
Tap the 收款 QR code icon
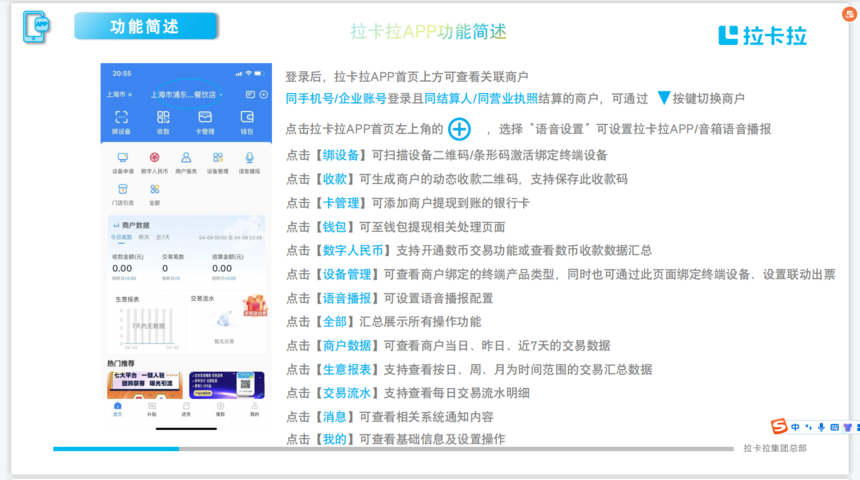[x=163, y=117]
